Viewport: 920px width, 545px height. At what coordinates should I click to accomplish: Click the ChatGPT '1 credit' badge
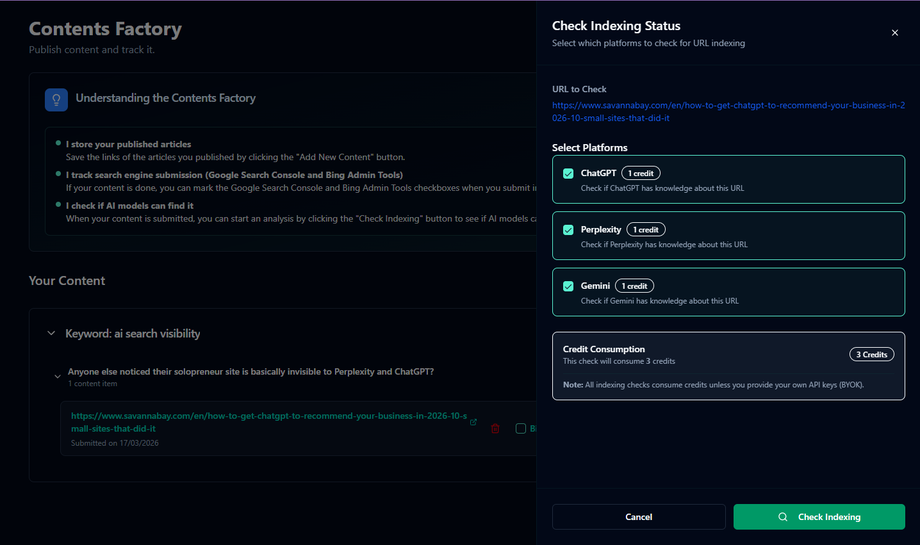640,173
